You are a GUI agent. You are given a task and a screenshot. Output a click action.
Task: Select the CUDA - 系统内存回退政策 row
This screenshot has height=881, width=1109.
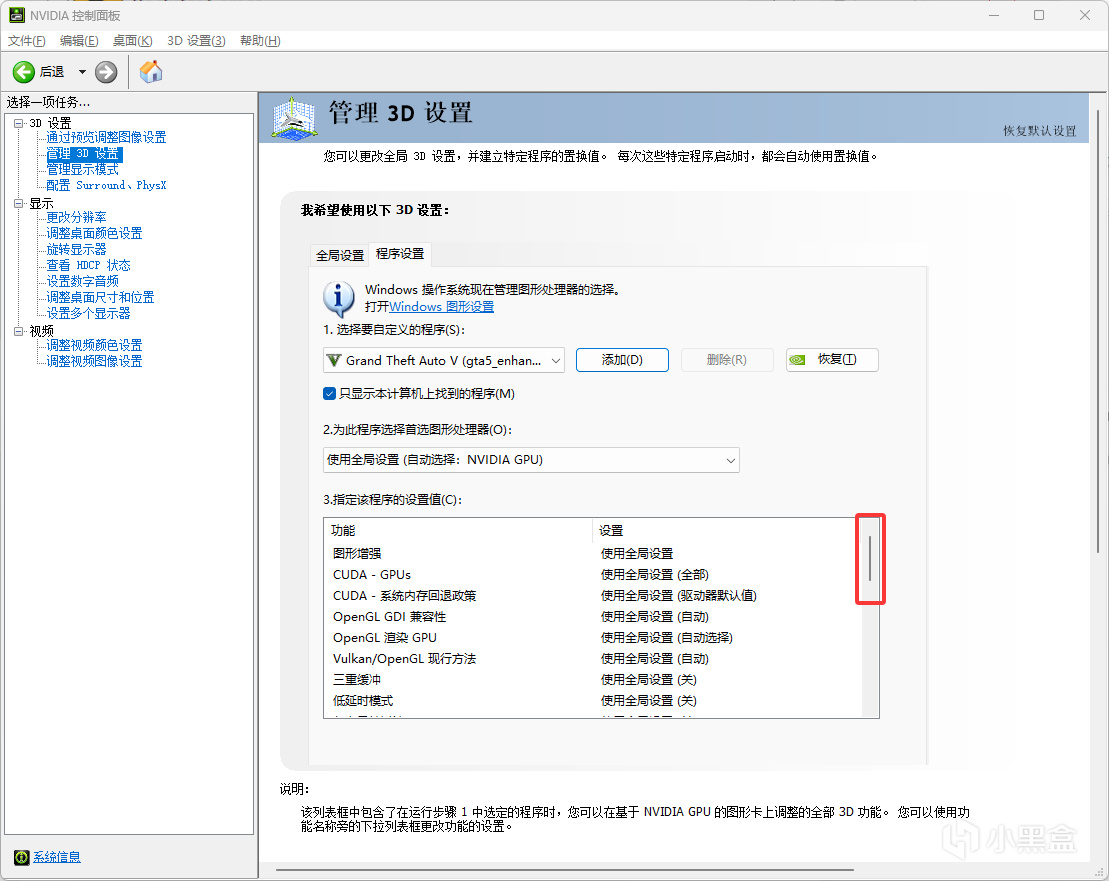click(x=593, y=595)
